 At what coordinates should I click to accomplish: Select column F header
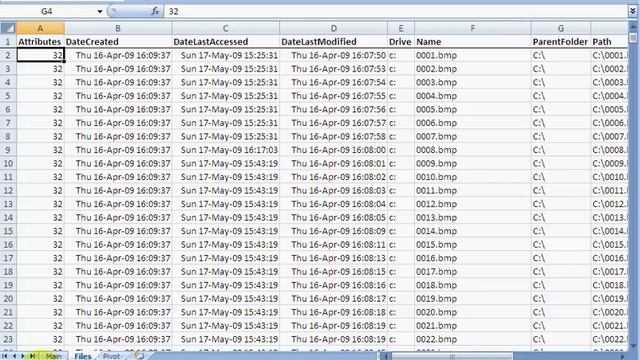tap(473, 28)
